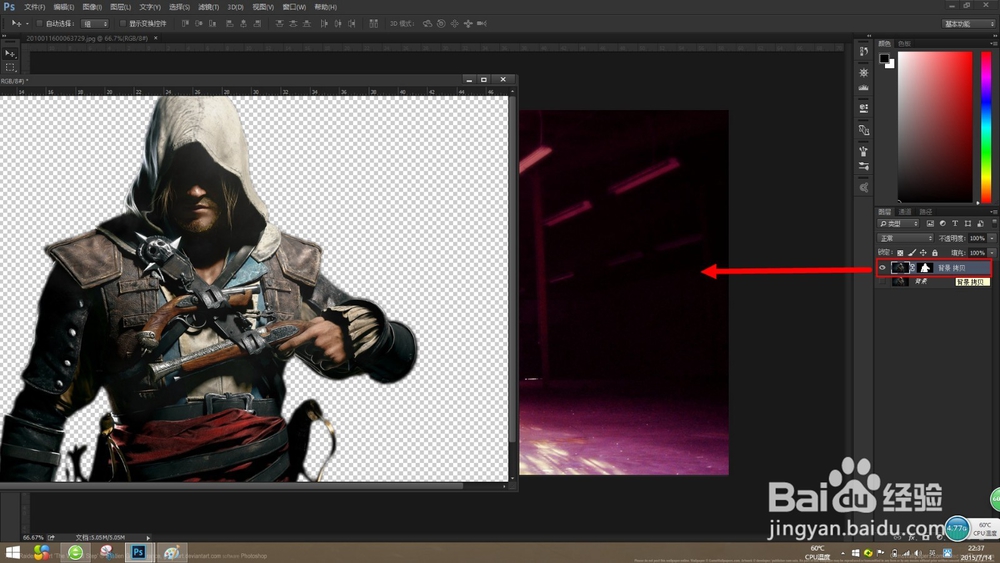Click the distribute left edges icon

(x=324, y=24)
